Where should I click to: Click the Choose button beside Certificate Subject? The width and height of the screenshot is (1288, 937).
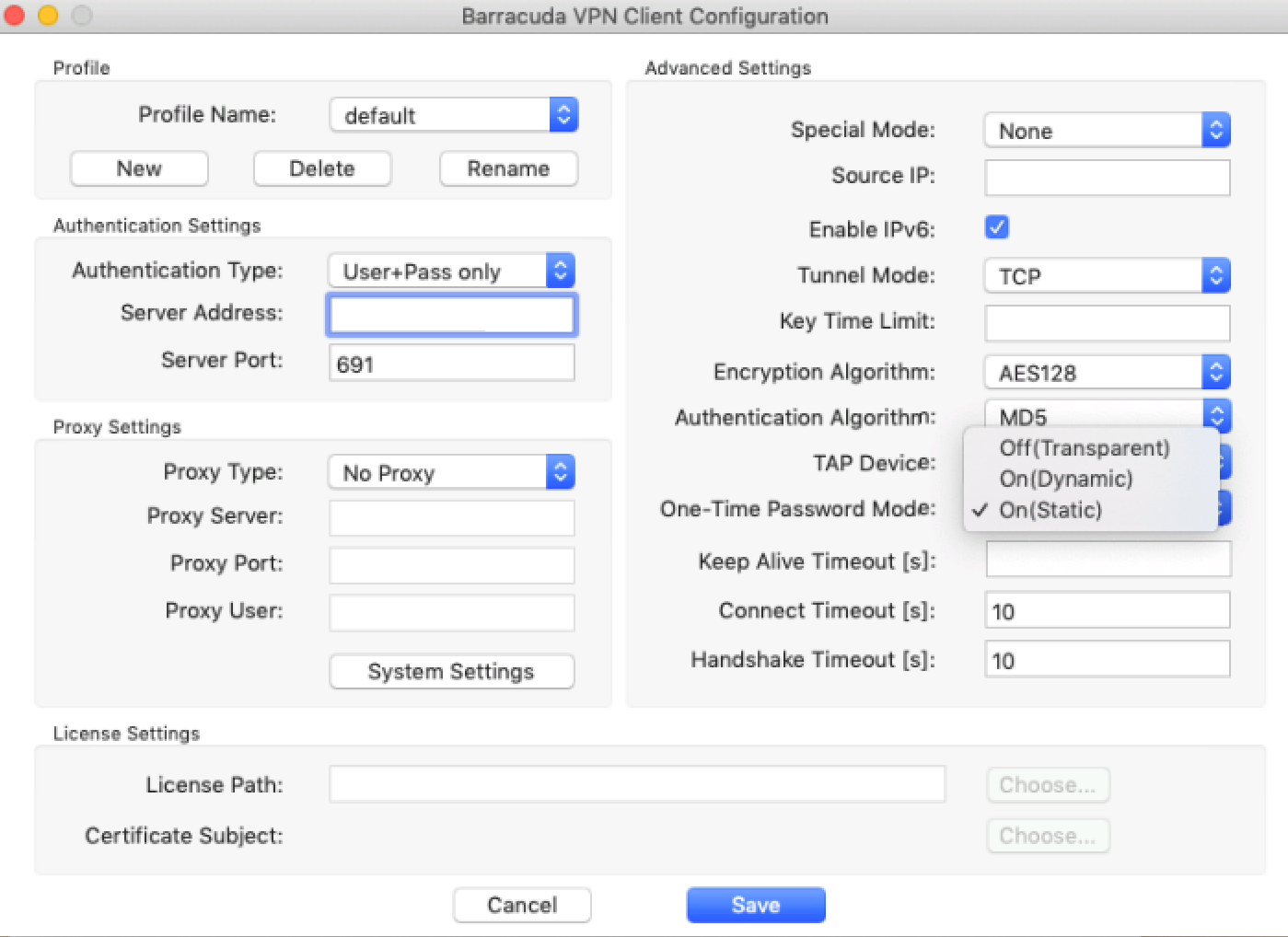point(1048,836)
